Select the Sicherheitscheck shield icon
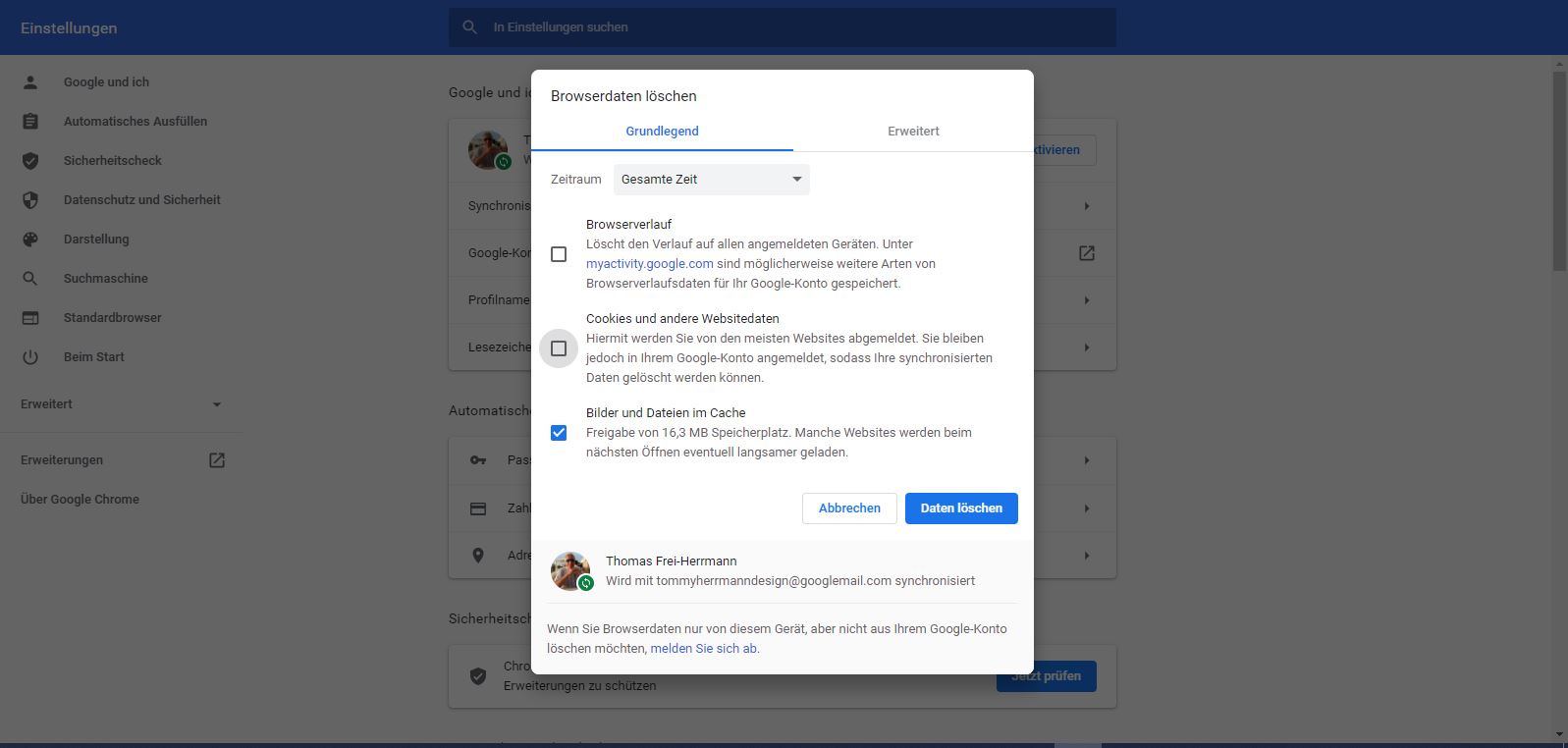 click(30, 161)
